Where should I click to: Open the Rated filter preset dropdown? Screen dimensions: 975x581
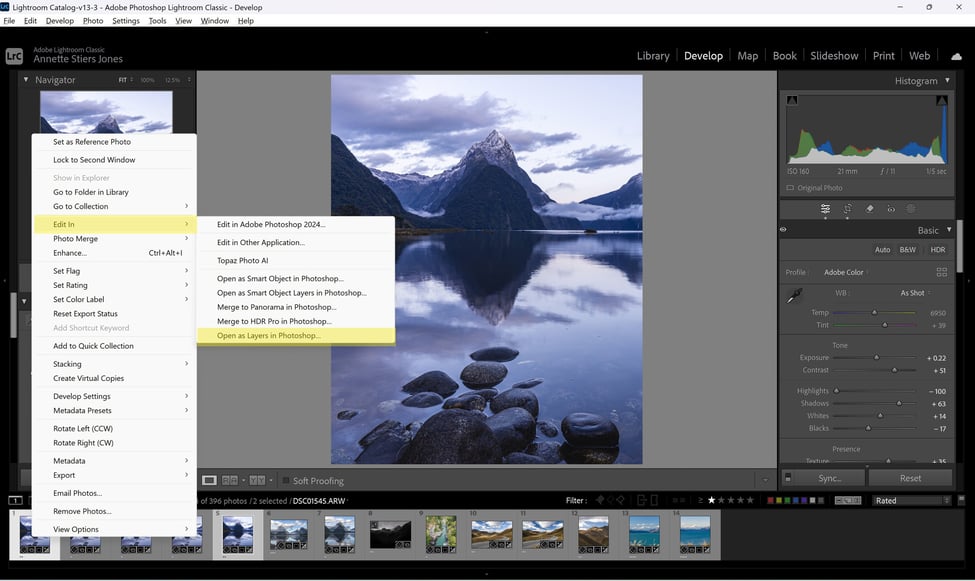(x=912, y=500)
